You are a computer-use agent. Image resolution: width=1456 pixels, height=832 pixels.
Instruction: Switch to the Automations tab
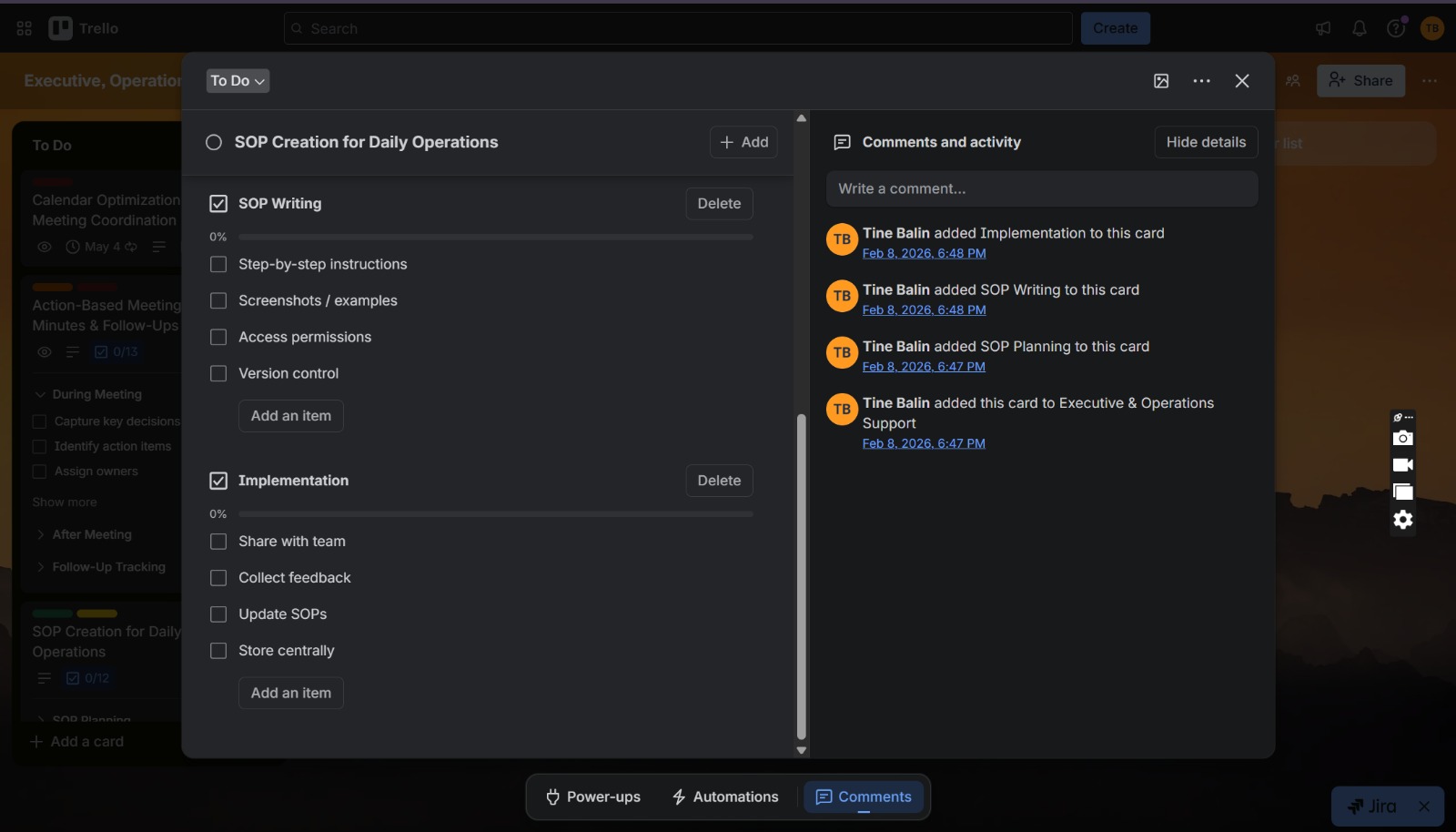click(x=725, y=796)
